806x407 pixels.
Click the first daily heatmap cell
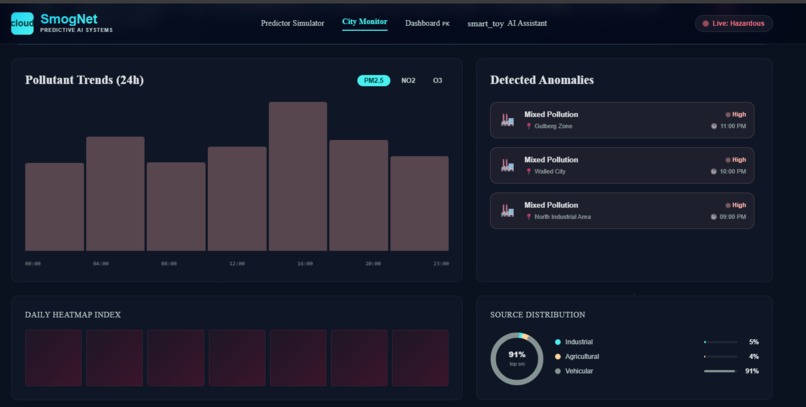53,358
